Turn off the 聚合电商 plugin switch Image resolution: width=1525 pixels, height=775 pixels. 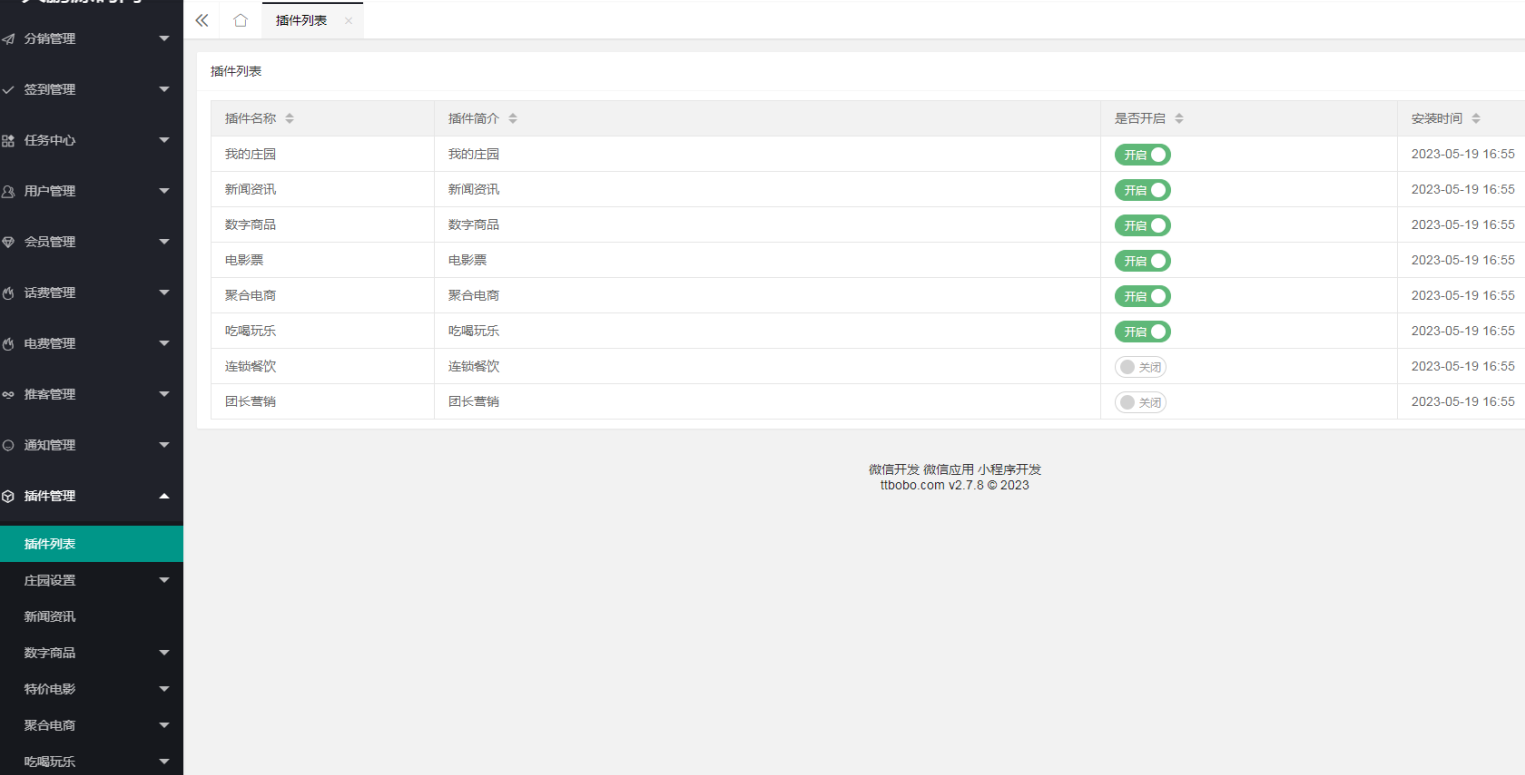(1143, 296)
